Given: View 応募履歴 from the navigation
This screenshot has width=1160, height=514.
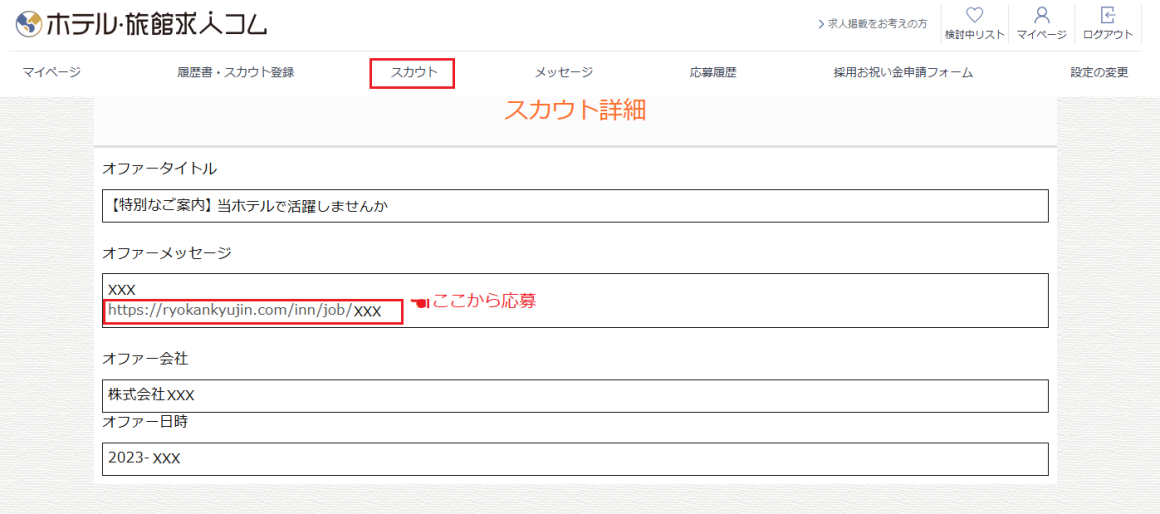Looking at the screenshot, I should click(713, 72).
